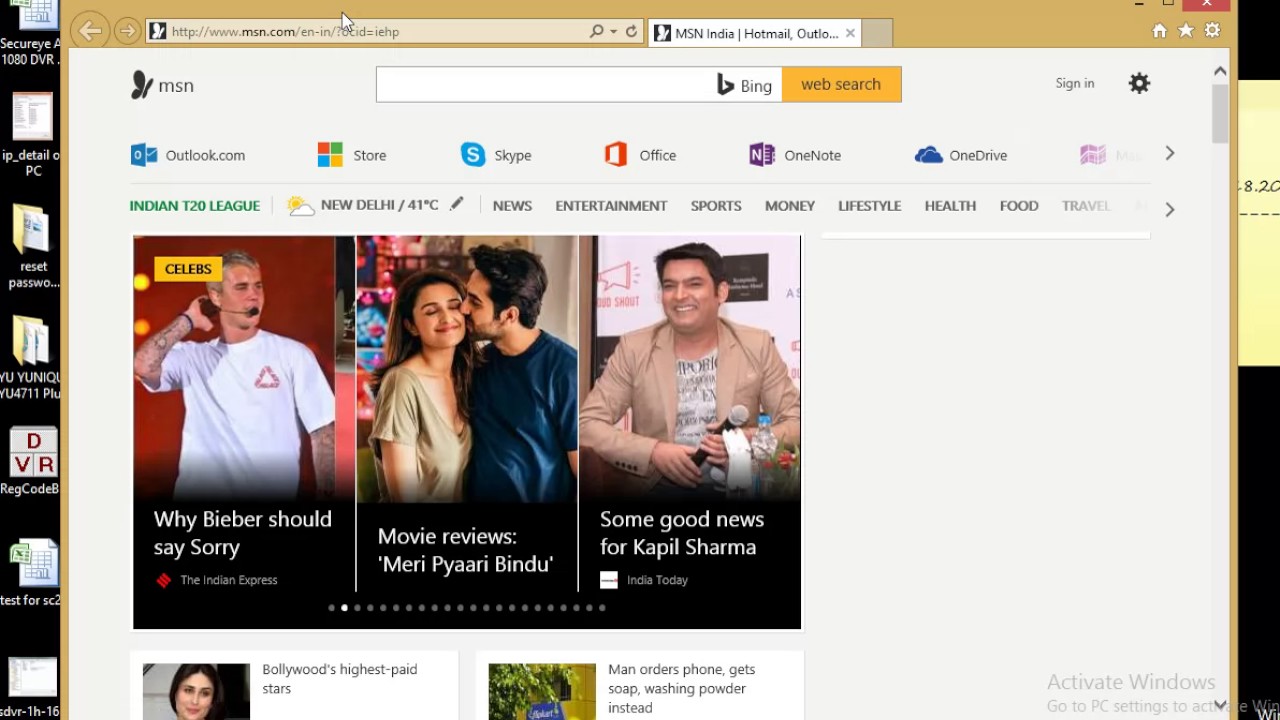Select the reset password desktop folder
The image size is (1280, 720).
pyautogui.click(x=32, y=246)
